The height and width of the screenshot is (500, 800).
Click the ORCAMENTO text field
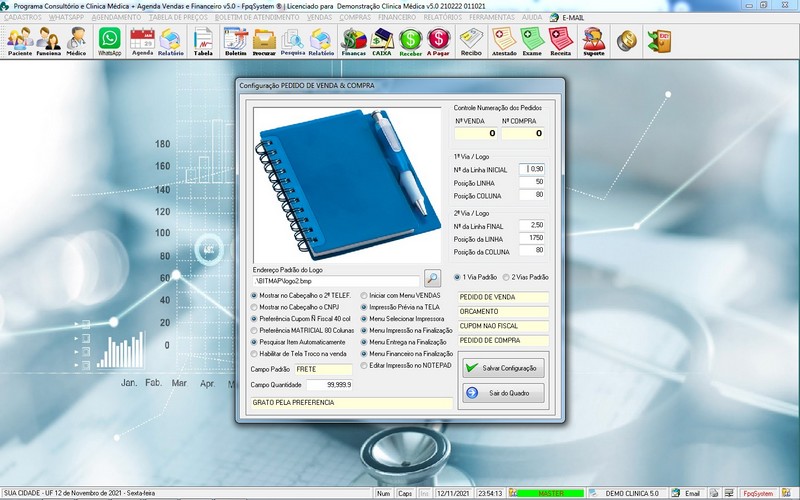[x=503, y=312]
